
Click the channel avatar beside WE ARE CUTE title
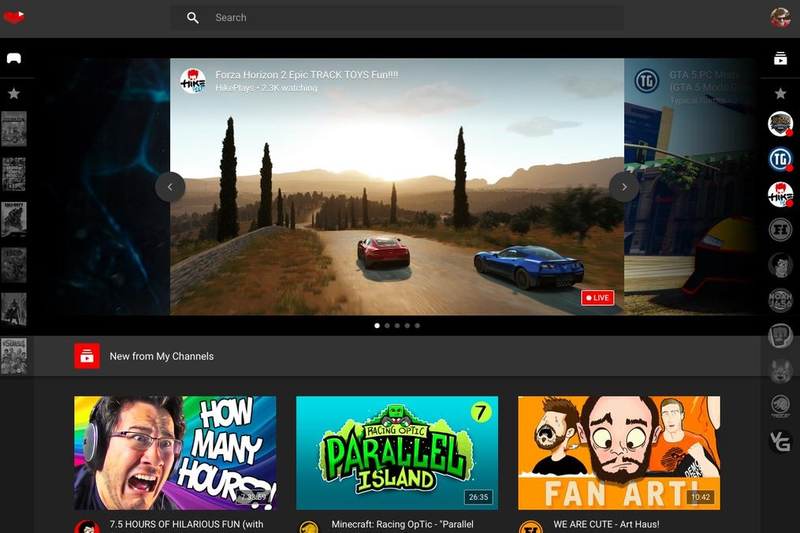point(531,527)
